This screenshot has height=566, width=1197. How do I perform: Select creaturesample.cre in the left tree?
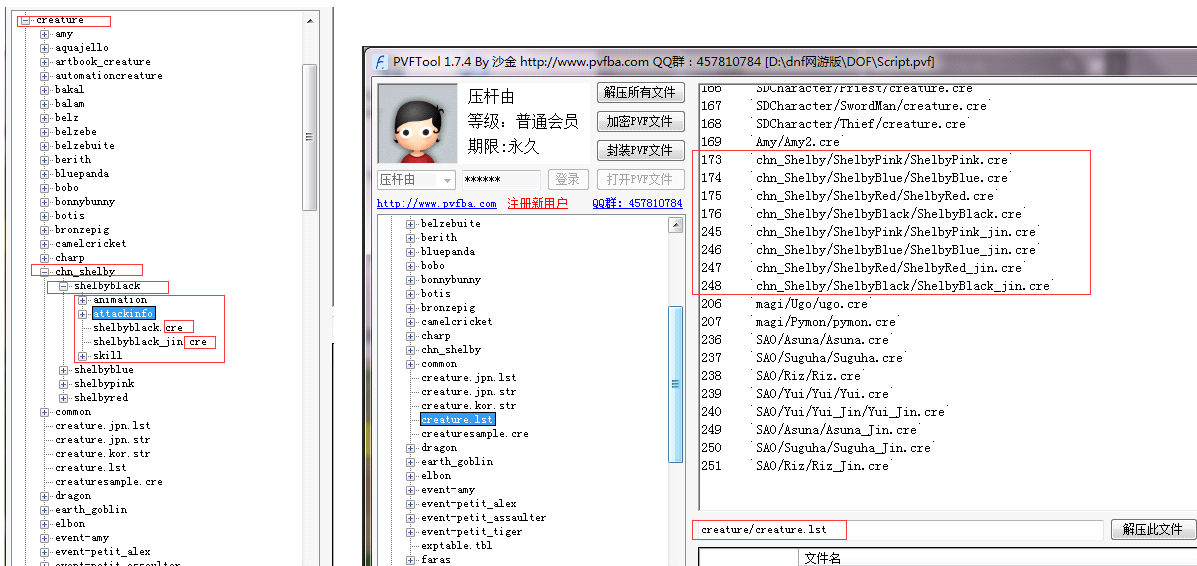pos(108,481)
